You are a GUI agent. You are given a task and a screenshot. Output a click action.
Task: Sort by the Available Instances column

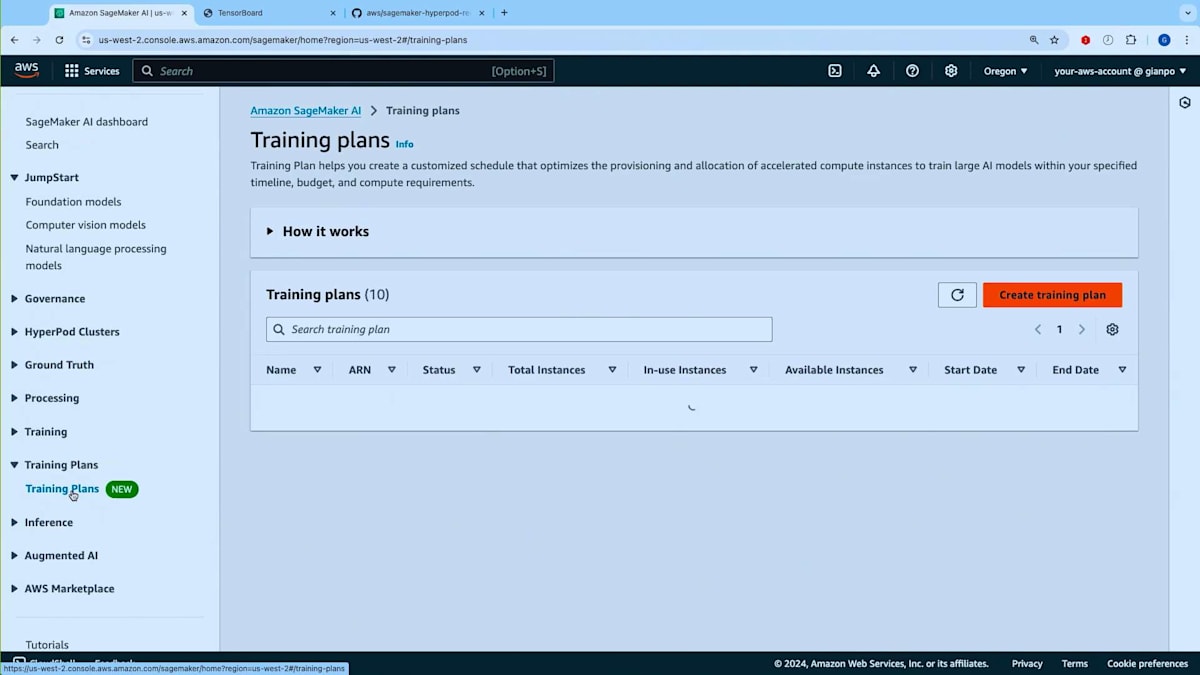[x=913, y=370]
